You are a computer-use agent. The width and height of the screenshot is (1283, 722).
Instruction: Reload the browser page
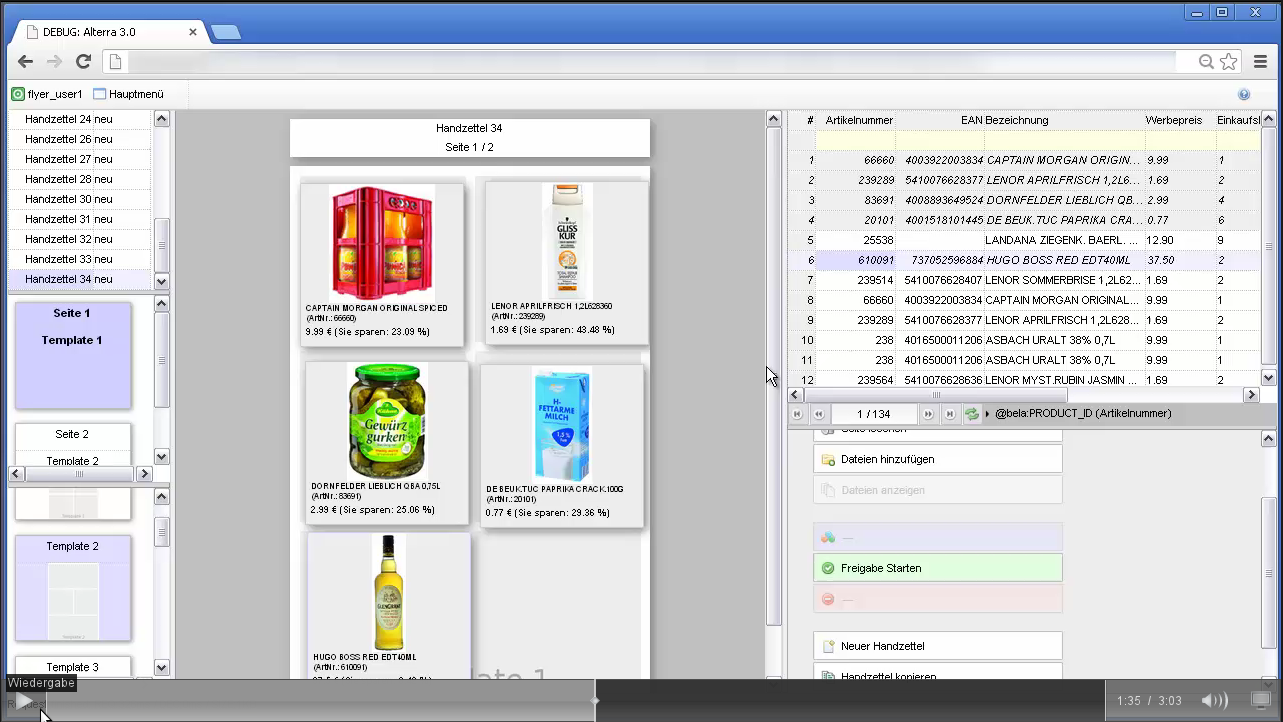84,62
